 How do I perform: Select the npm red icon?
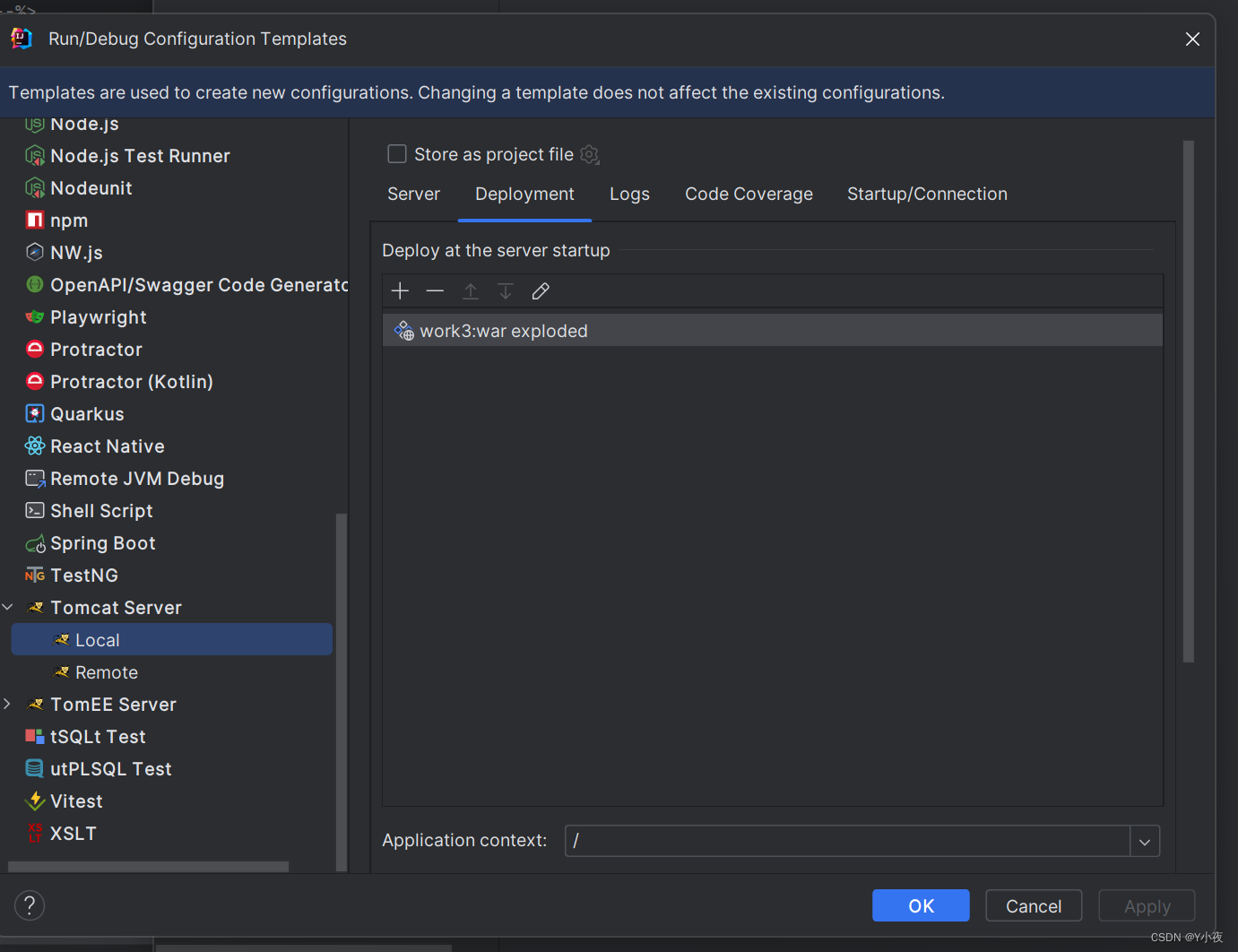click(35, 221)
